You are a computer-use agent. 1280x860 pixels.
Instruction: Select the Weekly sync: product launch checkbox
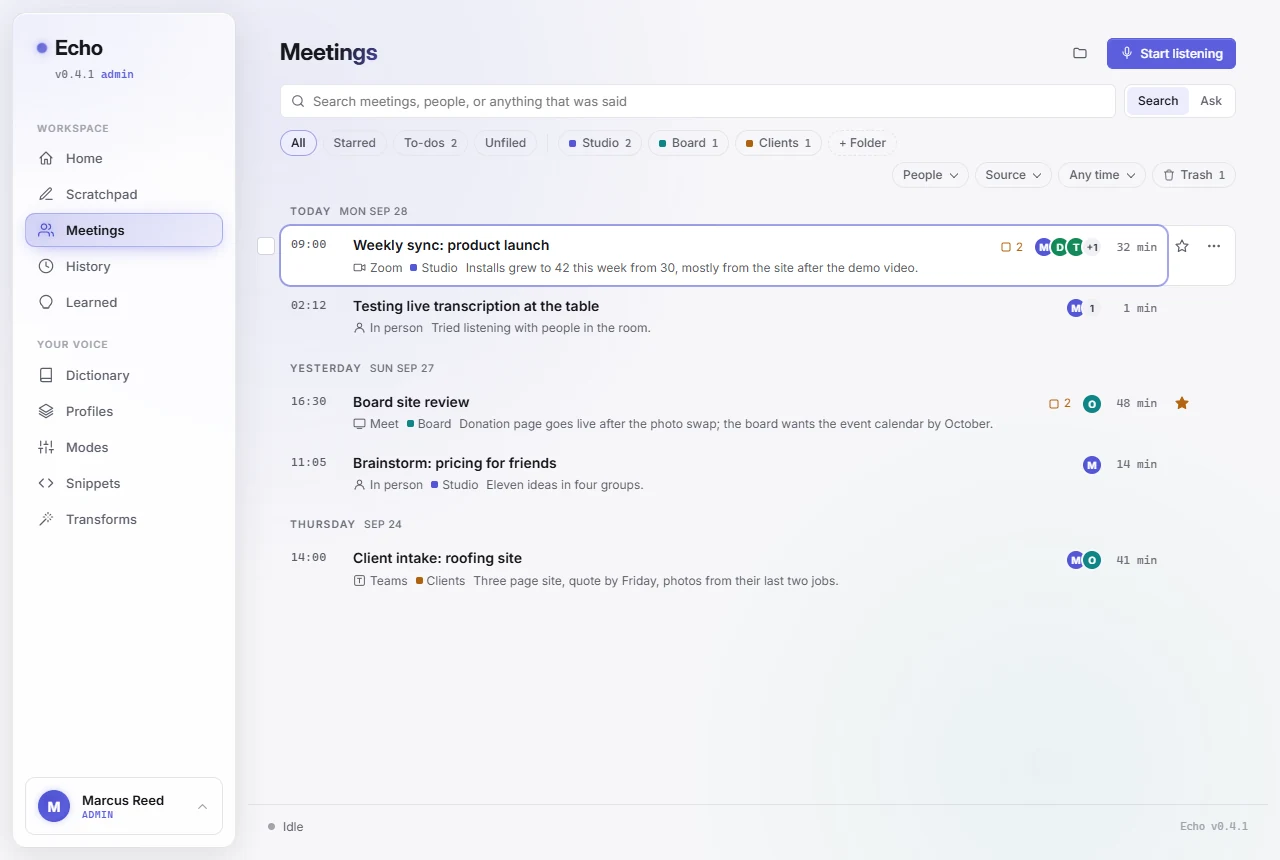point(266,246)
